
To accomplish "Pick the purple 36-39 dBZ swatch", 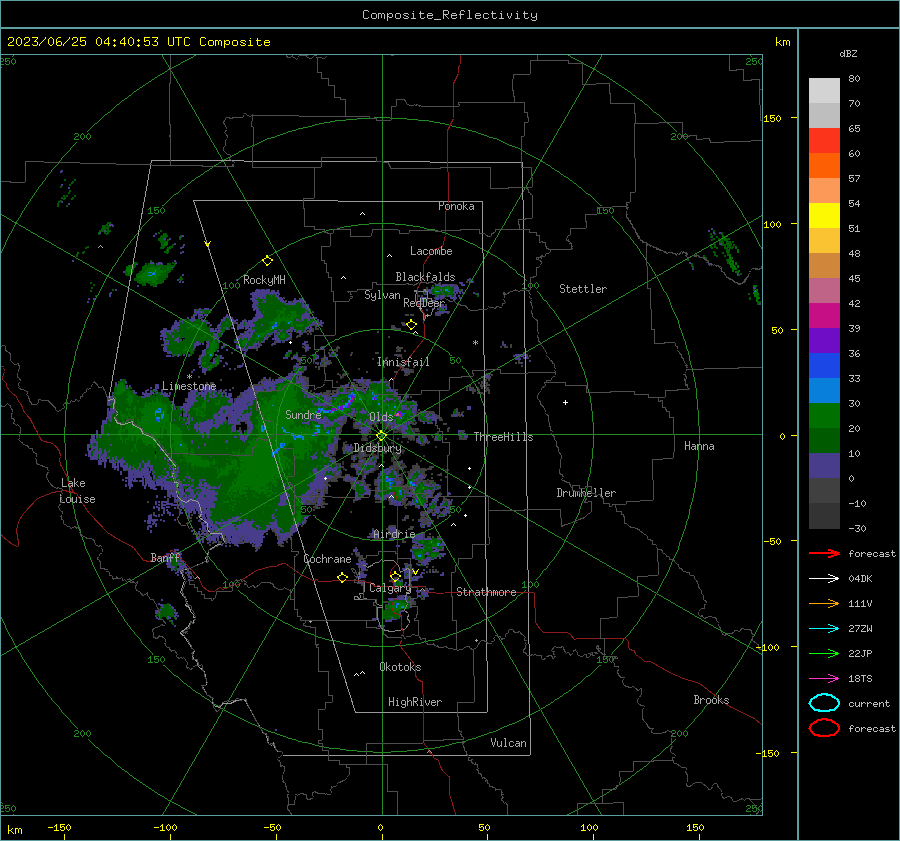I will pyautogui.click(x=824, y=341).
